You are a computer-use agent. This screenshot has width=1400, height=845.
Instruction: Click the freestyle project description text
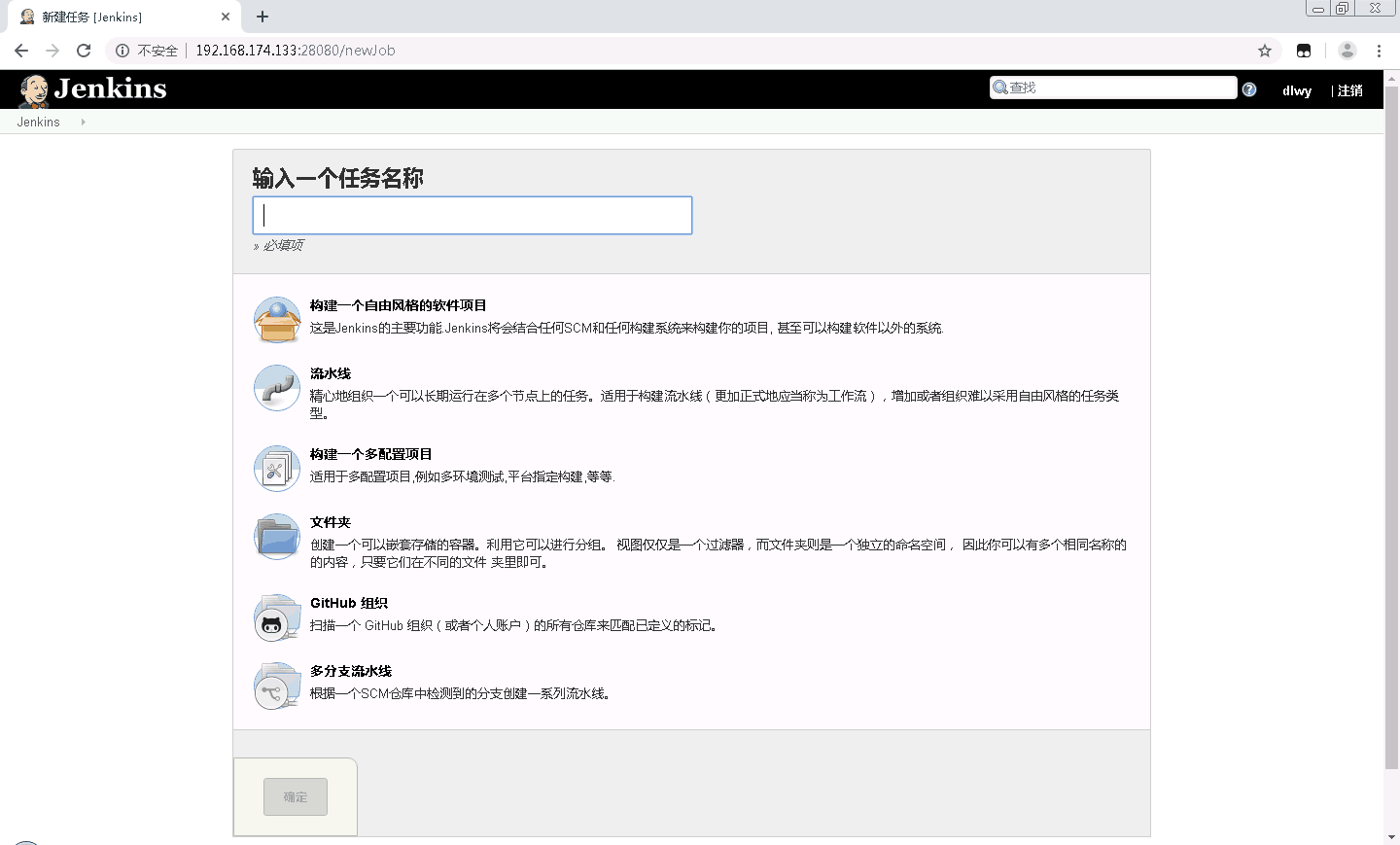(x=627, y=328)
